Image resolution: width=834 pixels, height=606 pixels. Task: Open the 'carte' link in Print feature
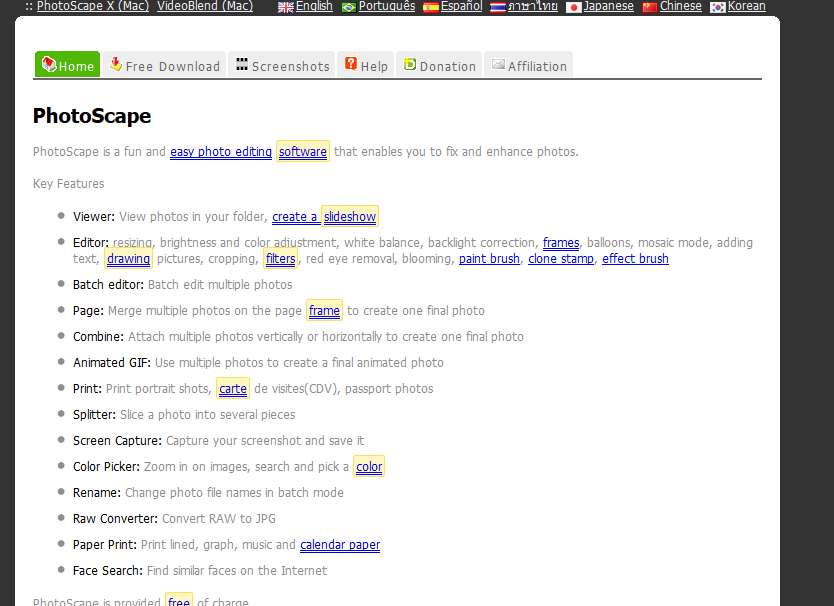(x=232, y=389)
